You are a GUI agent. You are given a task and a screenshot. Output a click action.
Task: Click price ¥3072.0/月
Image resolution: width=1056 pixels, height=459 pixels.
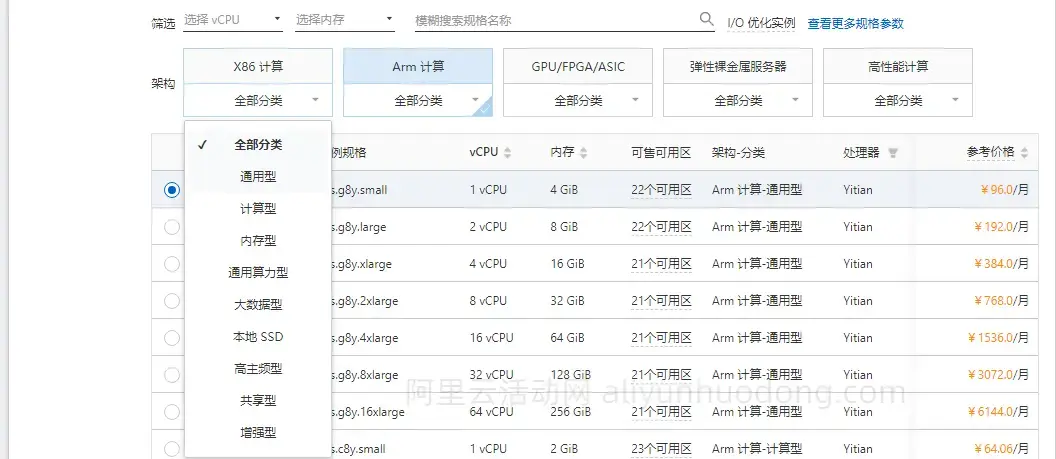(x=999, y=375)
